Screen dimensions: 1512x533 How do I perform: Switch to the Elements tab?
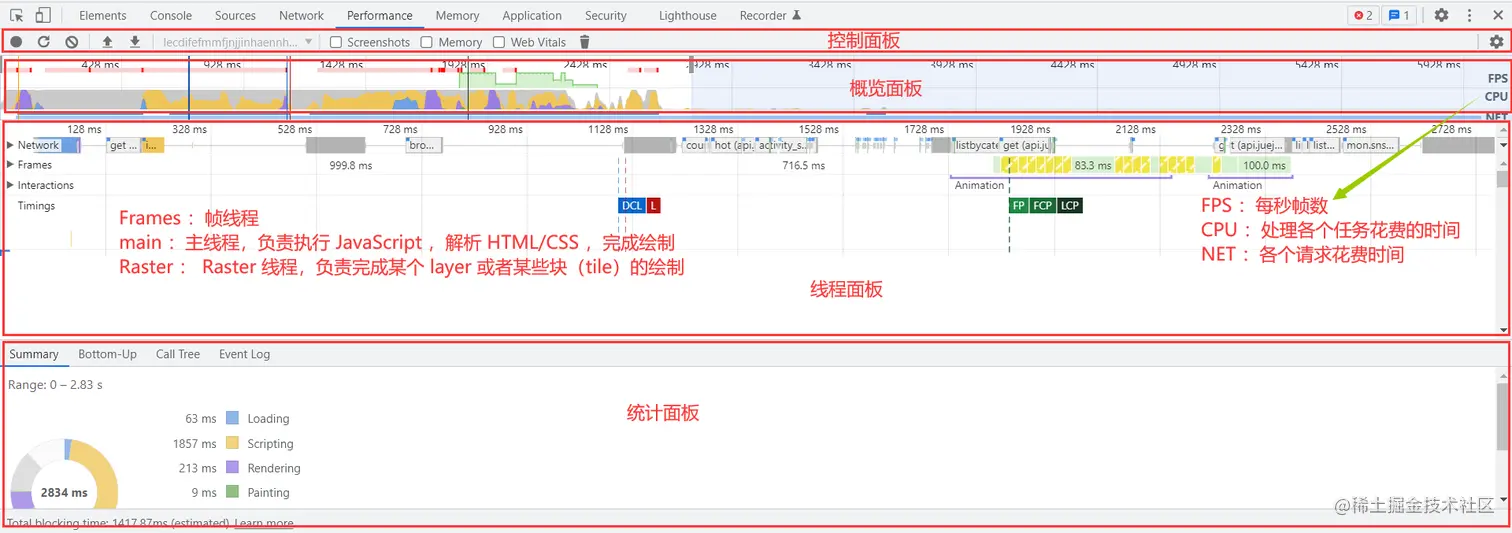(103, 15)
